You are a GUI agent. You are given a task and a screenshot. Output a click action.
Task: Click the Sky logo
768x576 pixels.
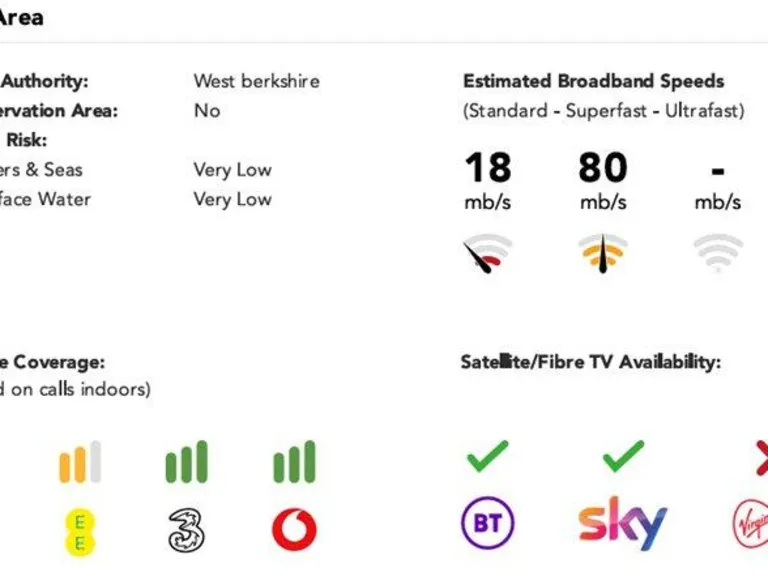pos(623,523)
